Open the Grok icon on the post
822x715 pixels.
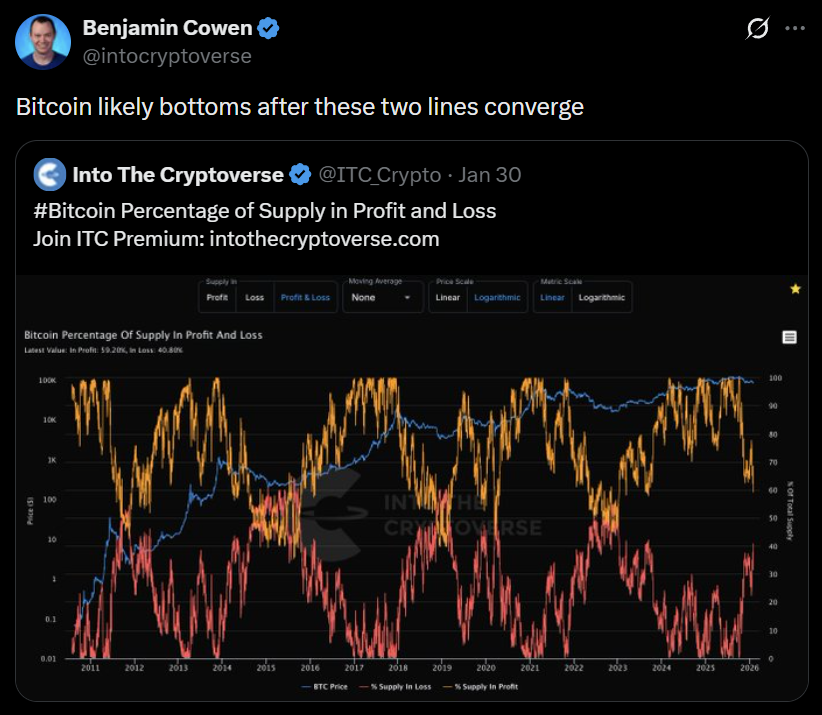tap(757, 29)
